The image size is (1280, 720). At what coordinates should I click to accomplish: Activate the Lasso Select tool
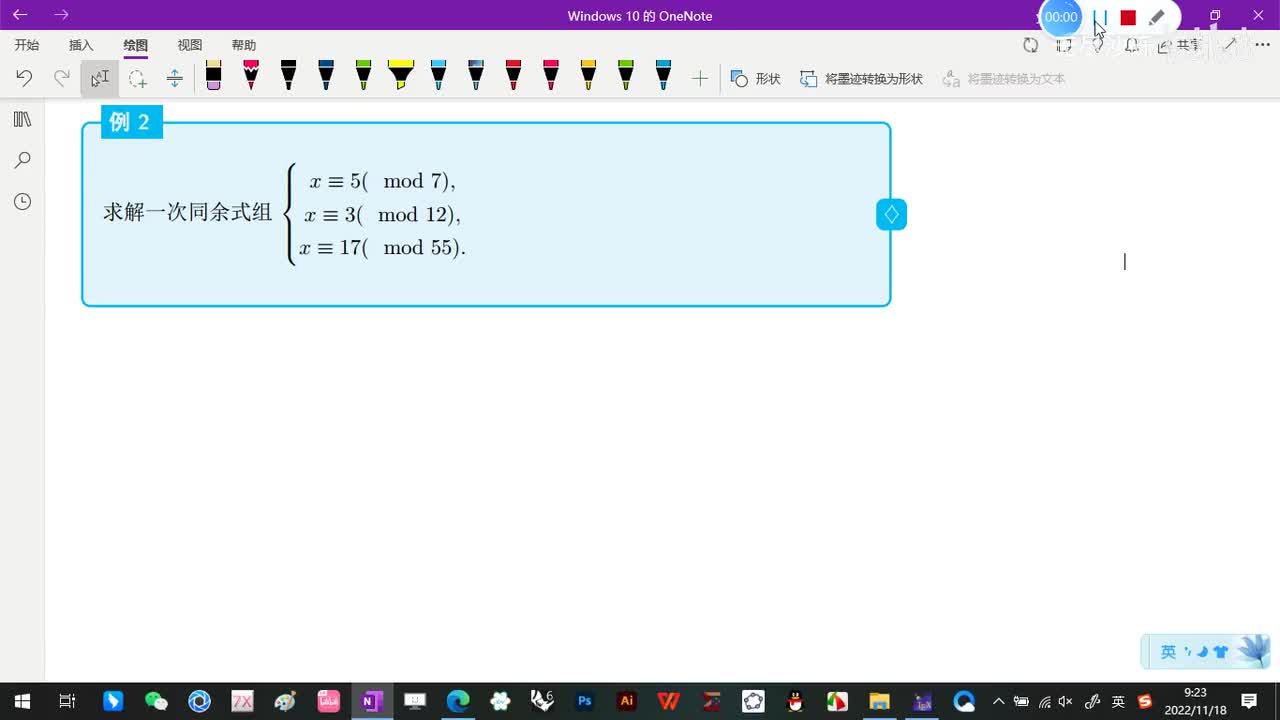(137, 78)
